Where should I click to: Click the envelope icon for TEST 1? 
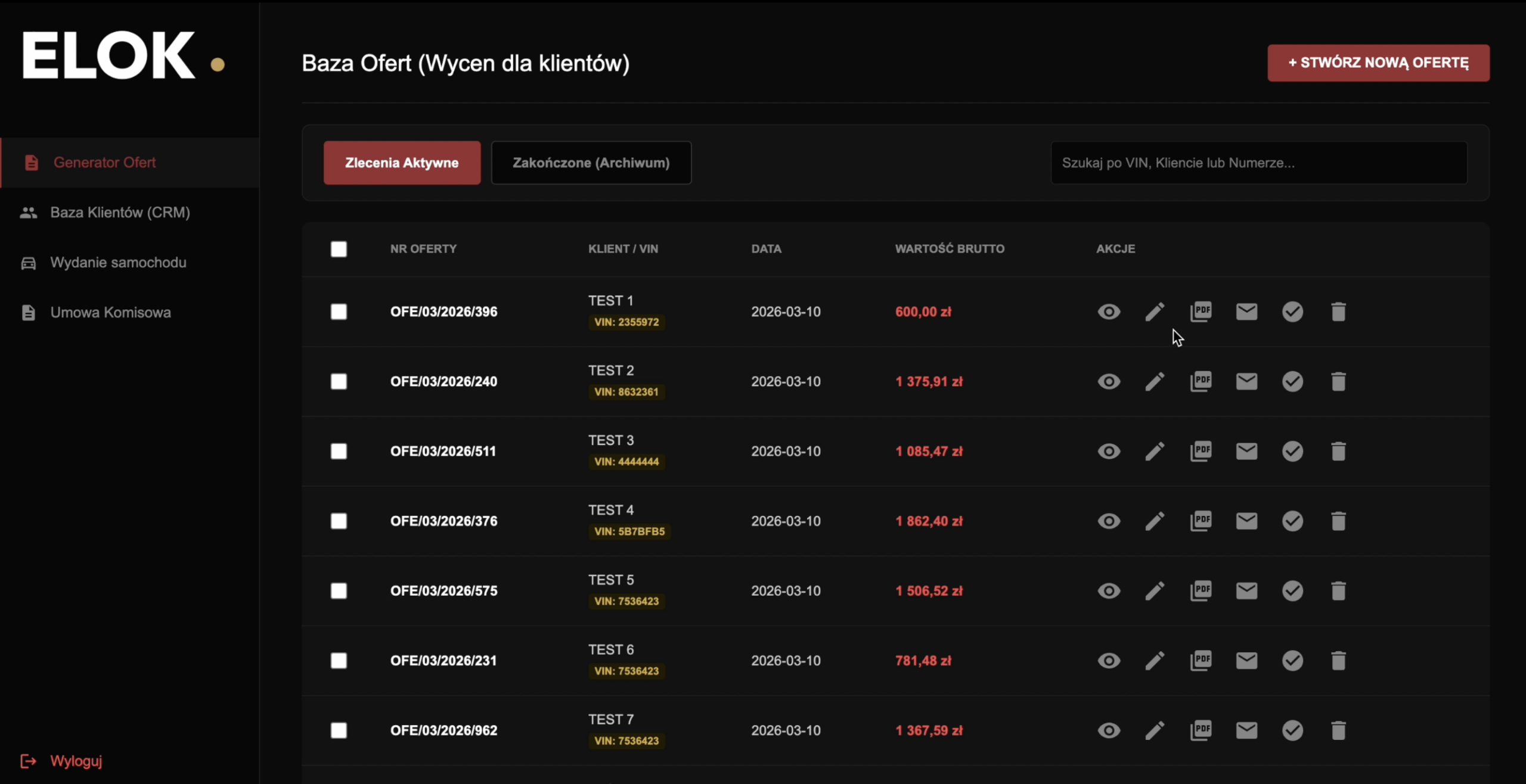coord(1246,312)
